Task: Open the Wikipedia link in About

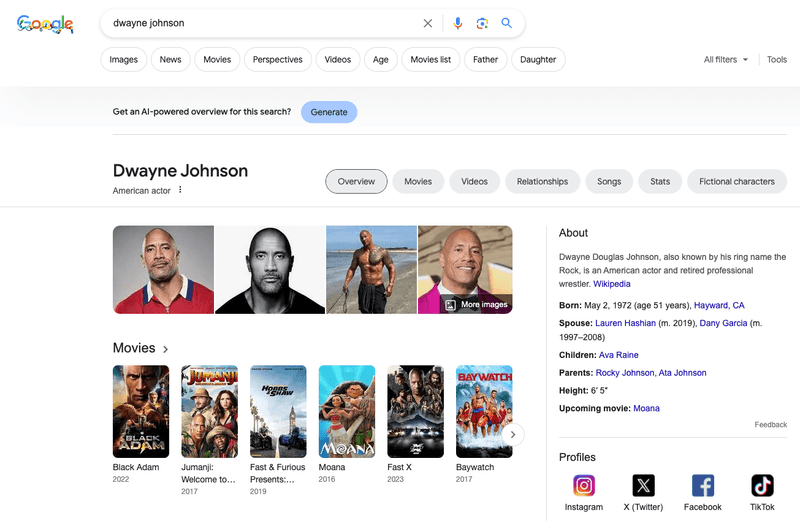Action: (612, 284)
